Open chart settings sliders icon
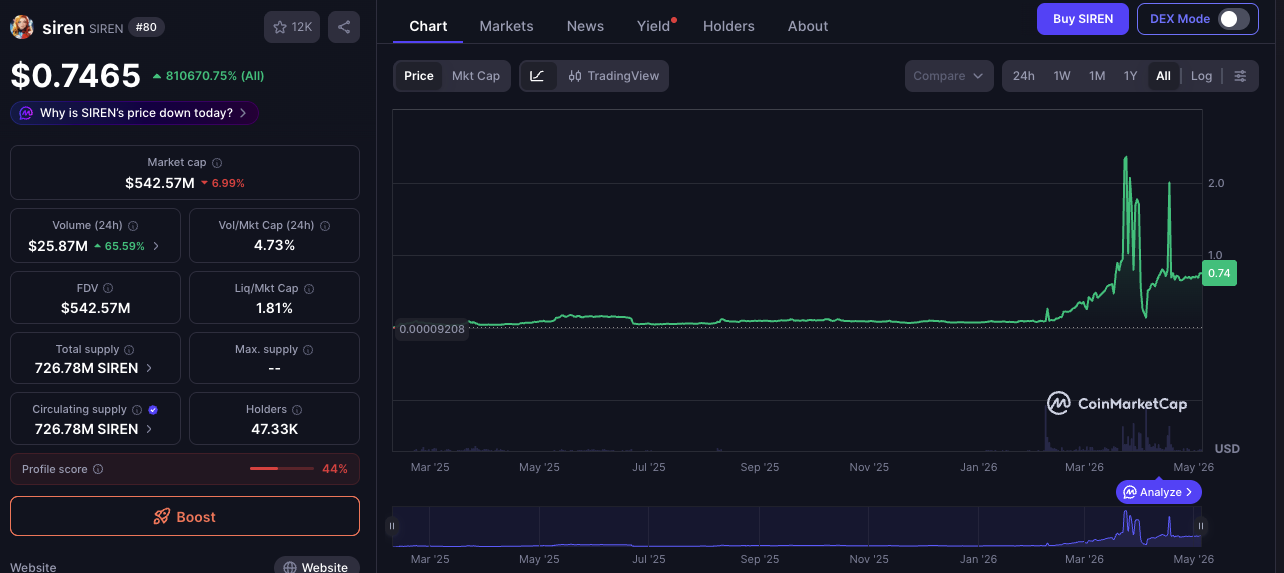Screen dimensions: 1284x573 click(x=1240, y=76)
